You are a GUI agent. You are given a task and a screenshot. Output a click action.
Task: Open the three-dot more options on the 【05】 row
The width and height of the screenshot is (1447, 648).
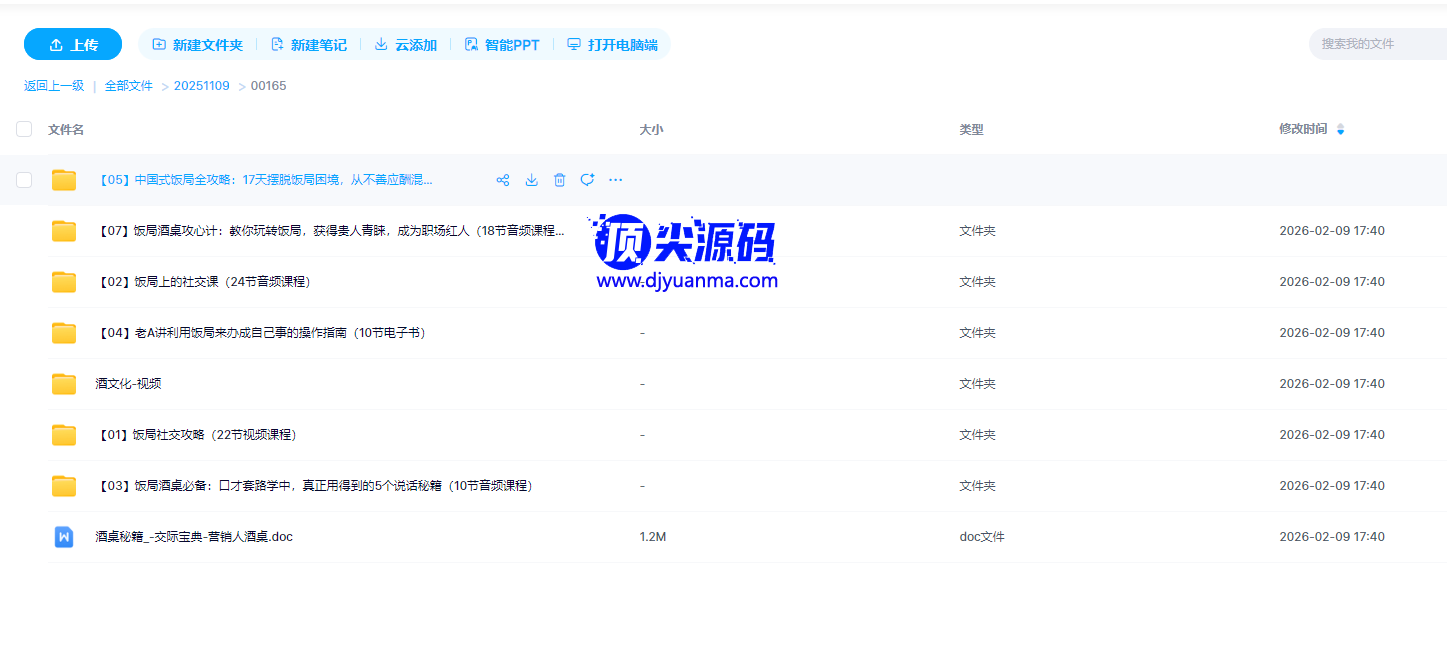pyautogui.click(x=615, y=180)
